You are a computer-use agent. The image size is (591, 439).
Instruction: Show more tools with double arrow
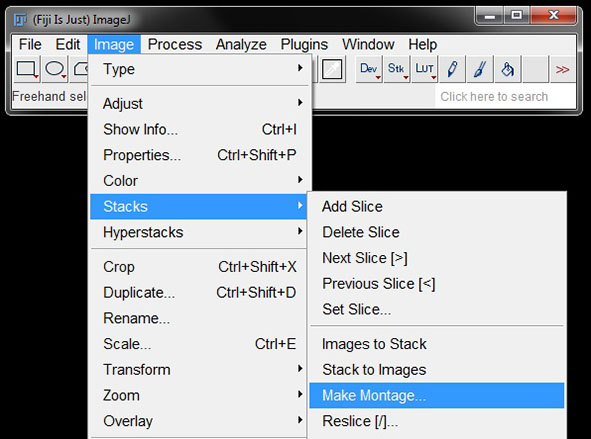pyautogui.click(x=563, y=69)
